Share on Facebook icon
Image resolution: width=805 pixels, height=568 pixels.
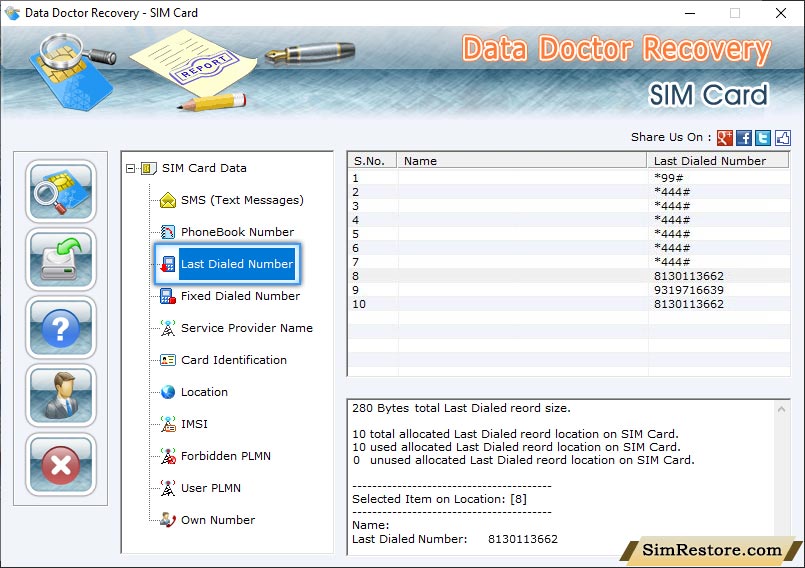(x=744, y=138)
